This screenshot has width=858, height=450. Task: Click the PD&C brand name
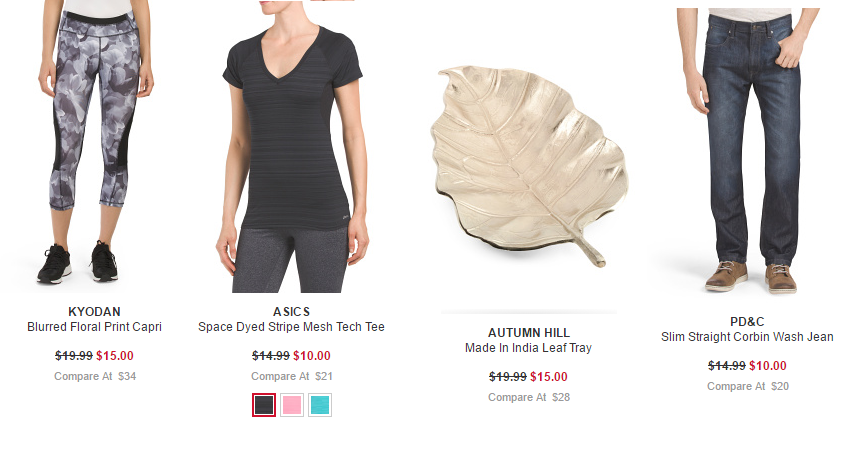pyautogui.click(x=747, y=321)
